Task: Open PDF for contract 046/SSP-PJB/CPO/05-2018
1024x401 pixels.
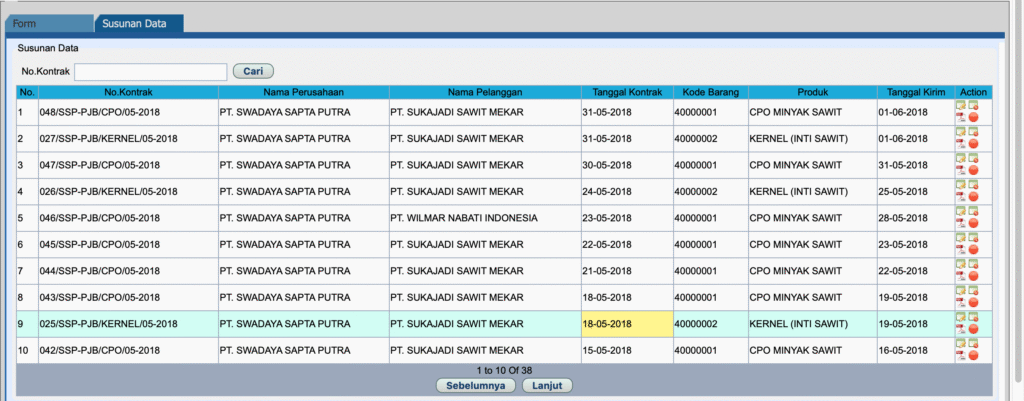Action: (x=961, y=223)
